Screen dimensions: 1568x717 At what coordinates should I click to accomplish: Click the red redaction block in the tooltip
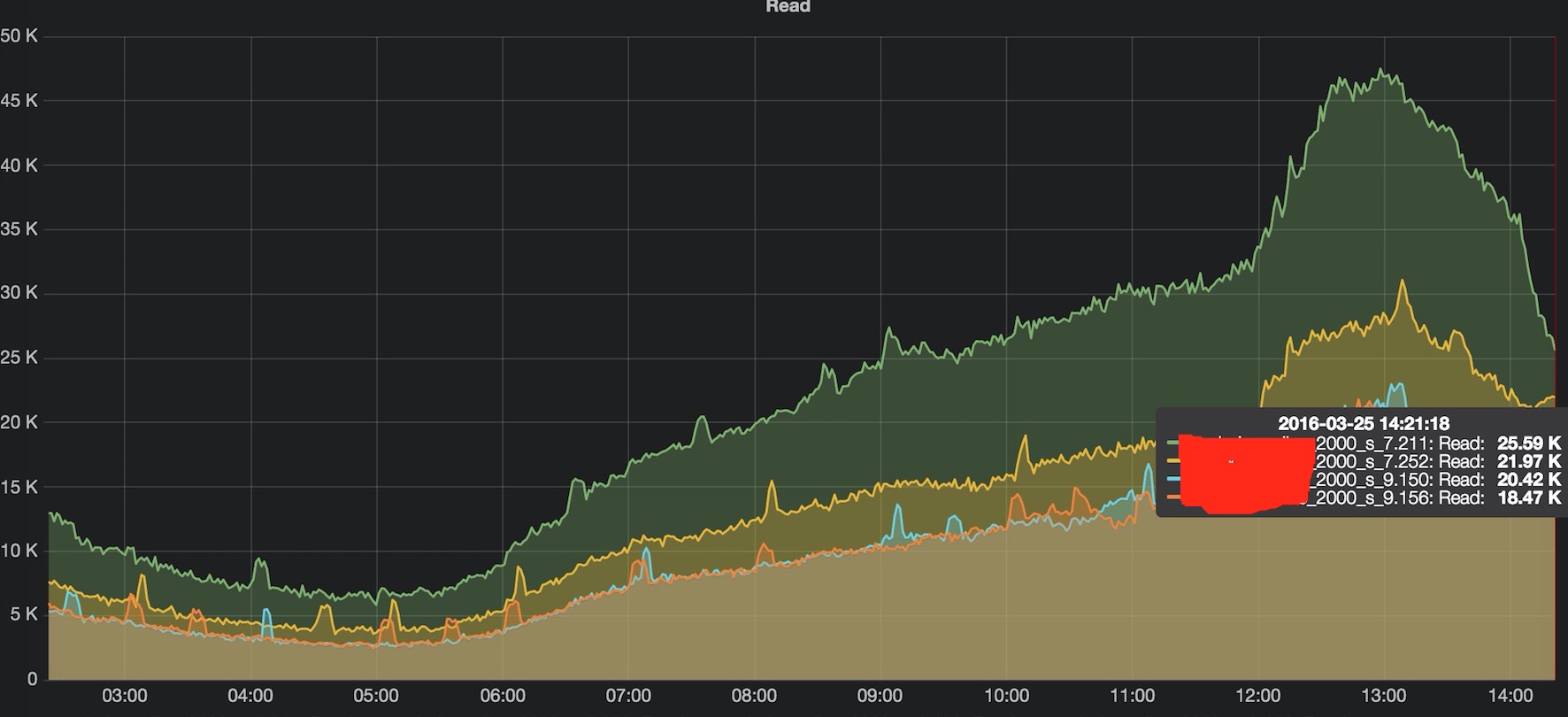(x=1248, y=474)
